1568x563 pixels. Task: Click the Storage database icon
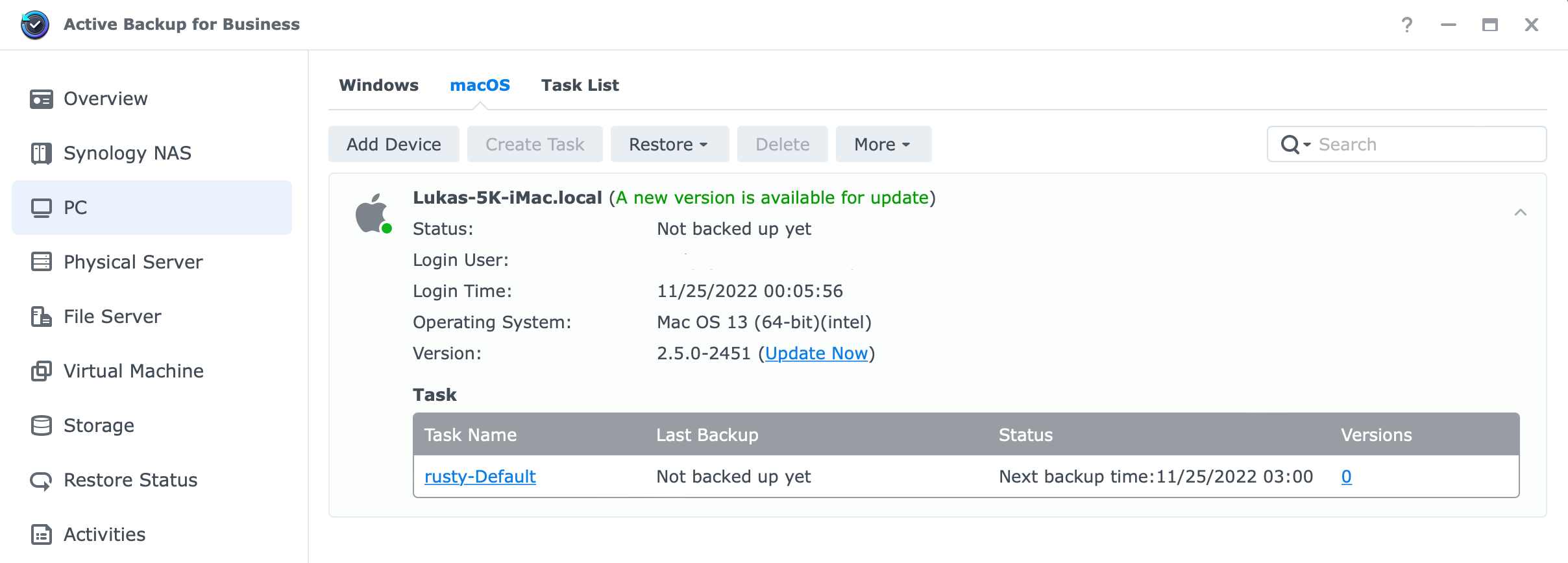[42, 425]
